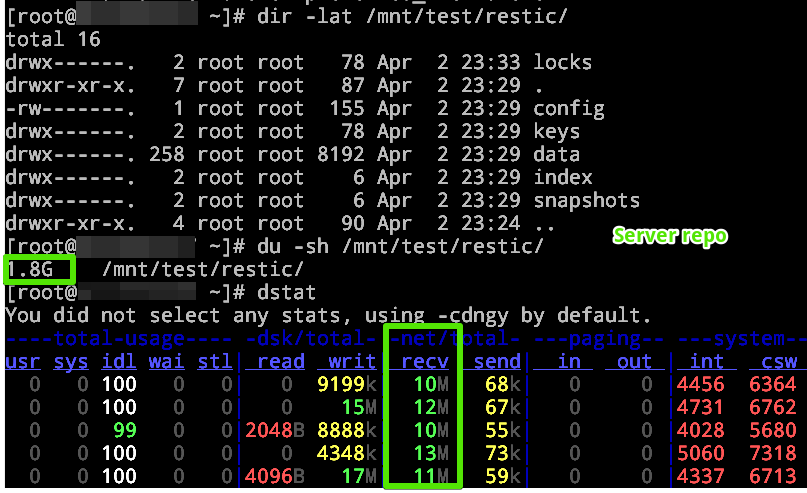Click the '4731' interrupts value
This screenshot has height=493, width=807.
coord(700,408)
